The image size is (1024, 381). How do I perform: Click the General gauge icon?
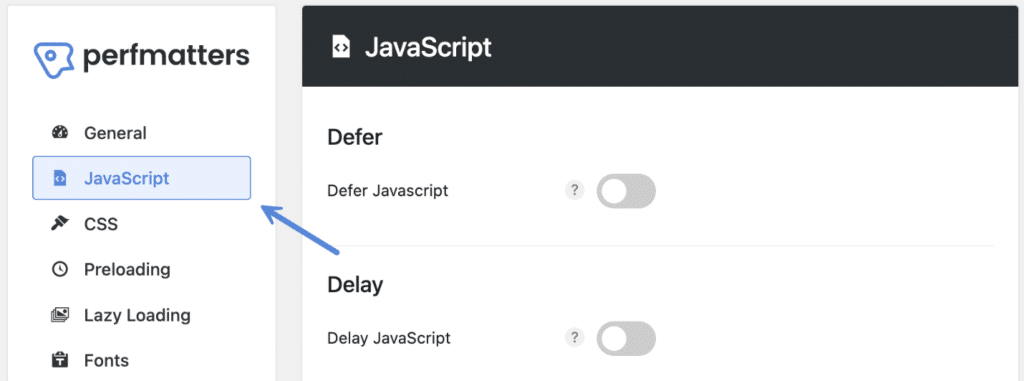[60, 133]
